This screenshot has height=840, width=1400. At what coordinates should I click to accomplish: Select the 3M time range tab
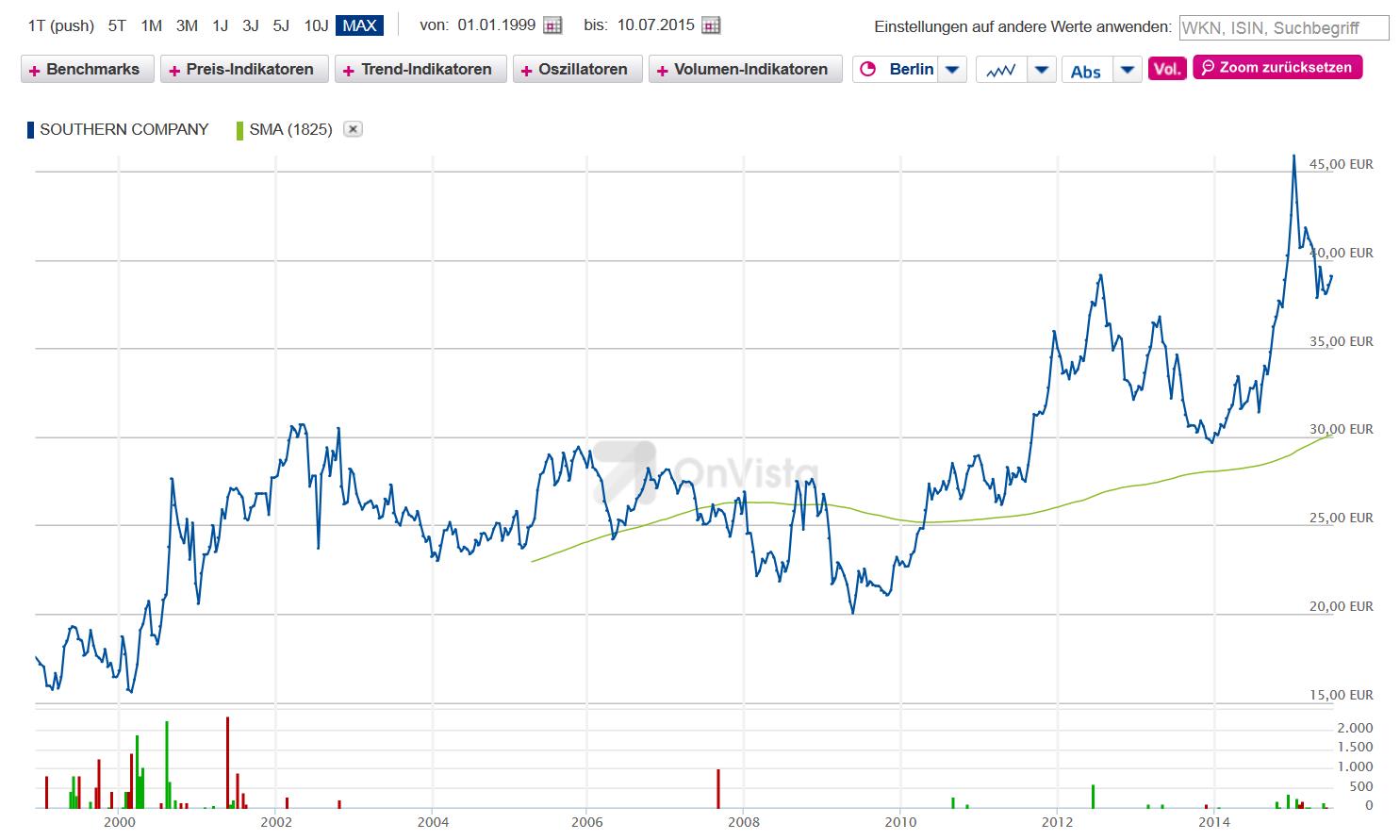pos(187,25)
